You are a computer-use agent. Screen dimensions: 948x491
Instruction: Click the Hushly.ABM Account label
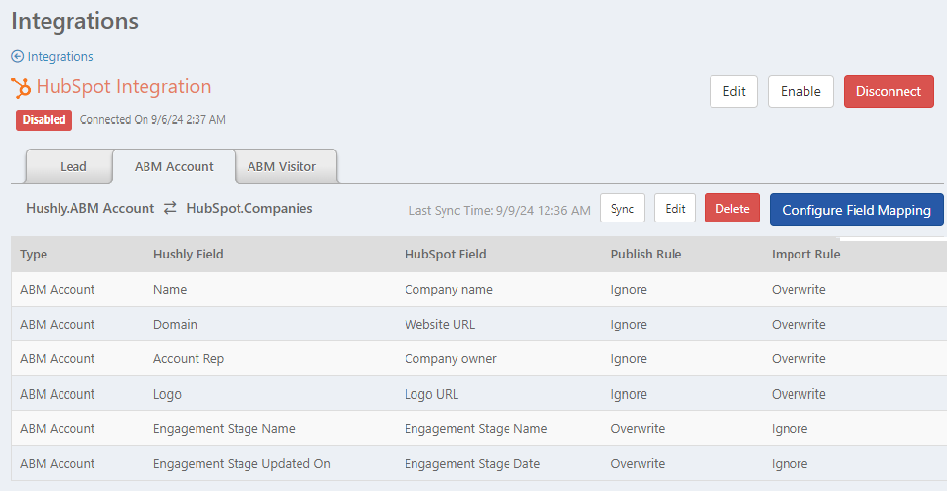pos(90,208)
